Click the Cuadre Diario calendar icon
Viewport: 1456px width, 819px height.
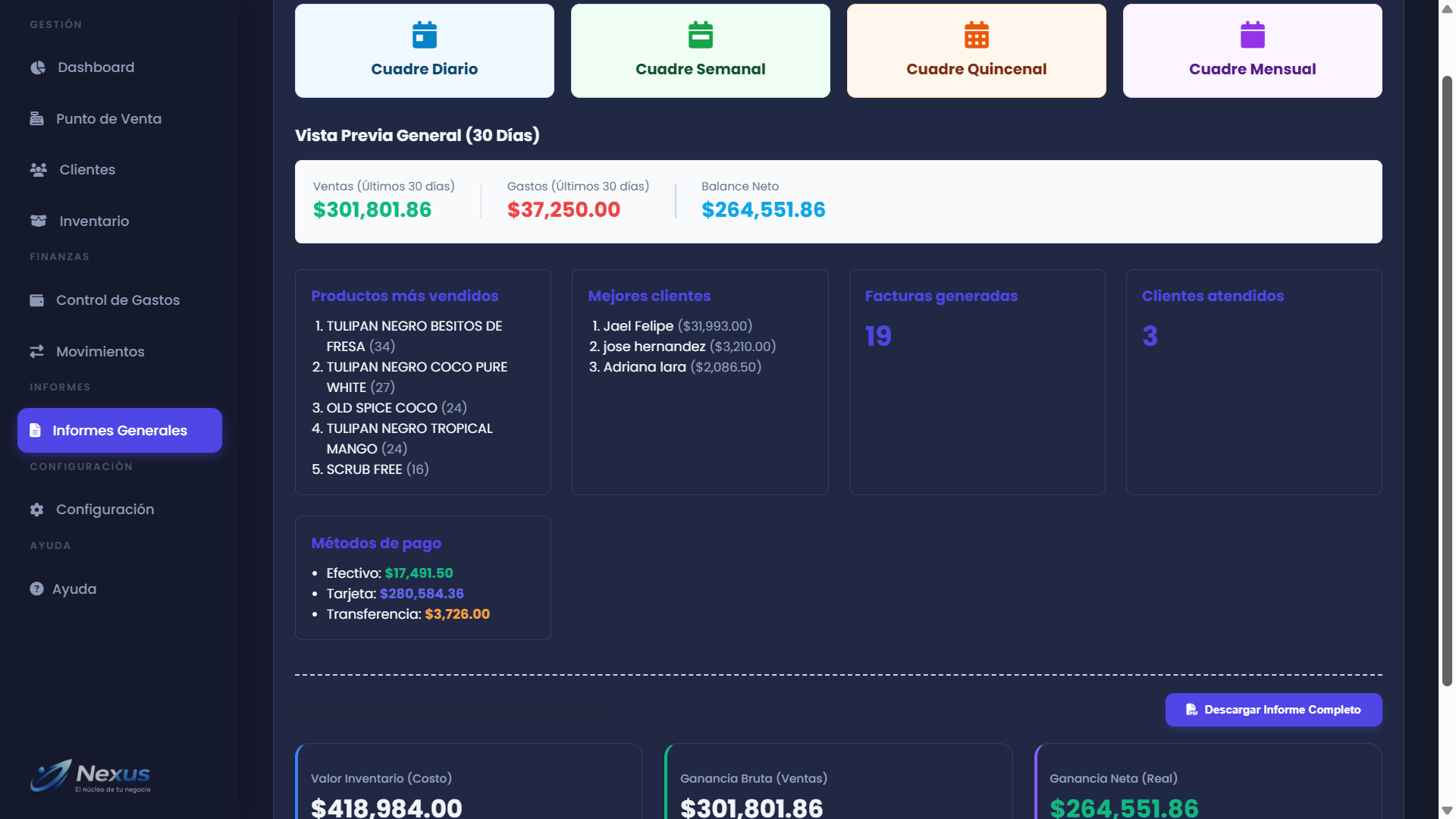pyautogui.click(x=424, y=35)
